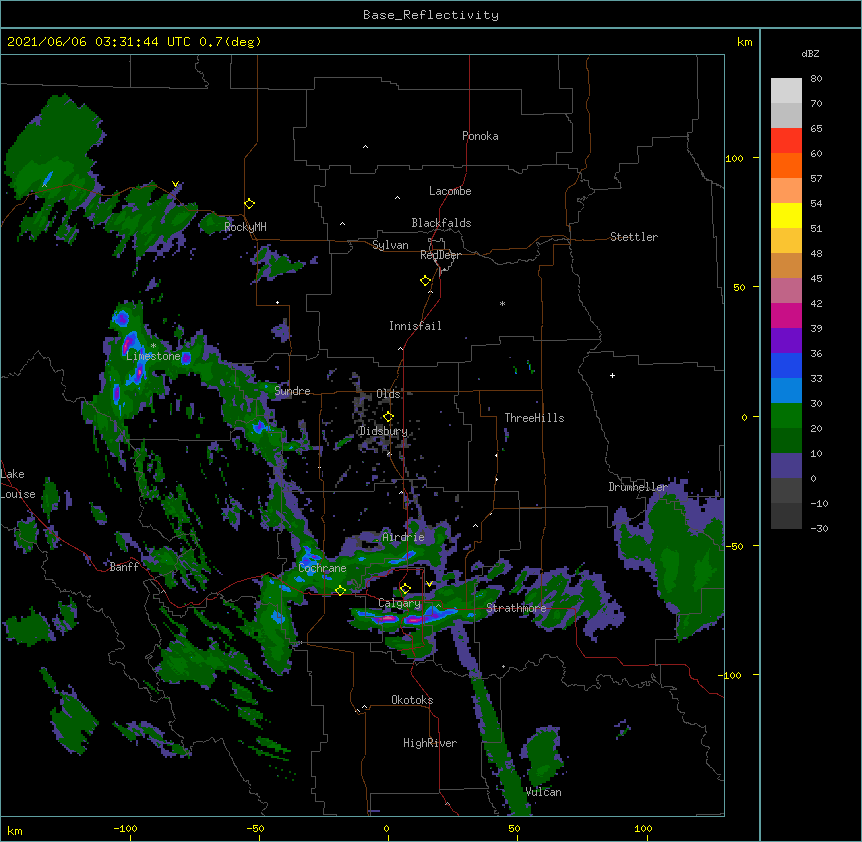
Task: Click the 50 tick on the right axis
Action: click(739, 287)
